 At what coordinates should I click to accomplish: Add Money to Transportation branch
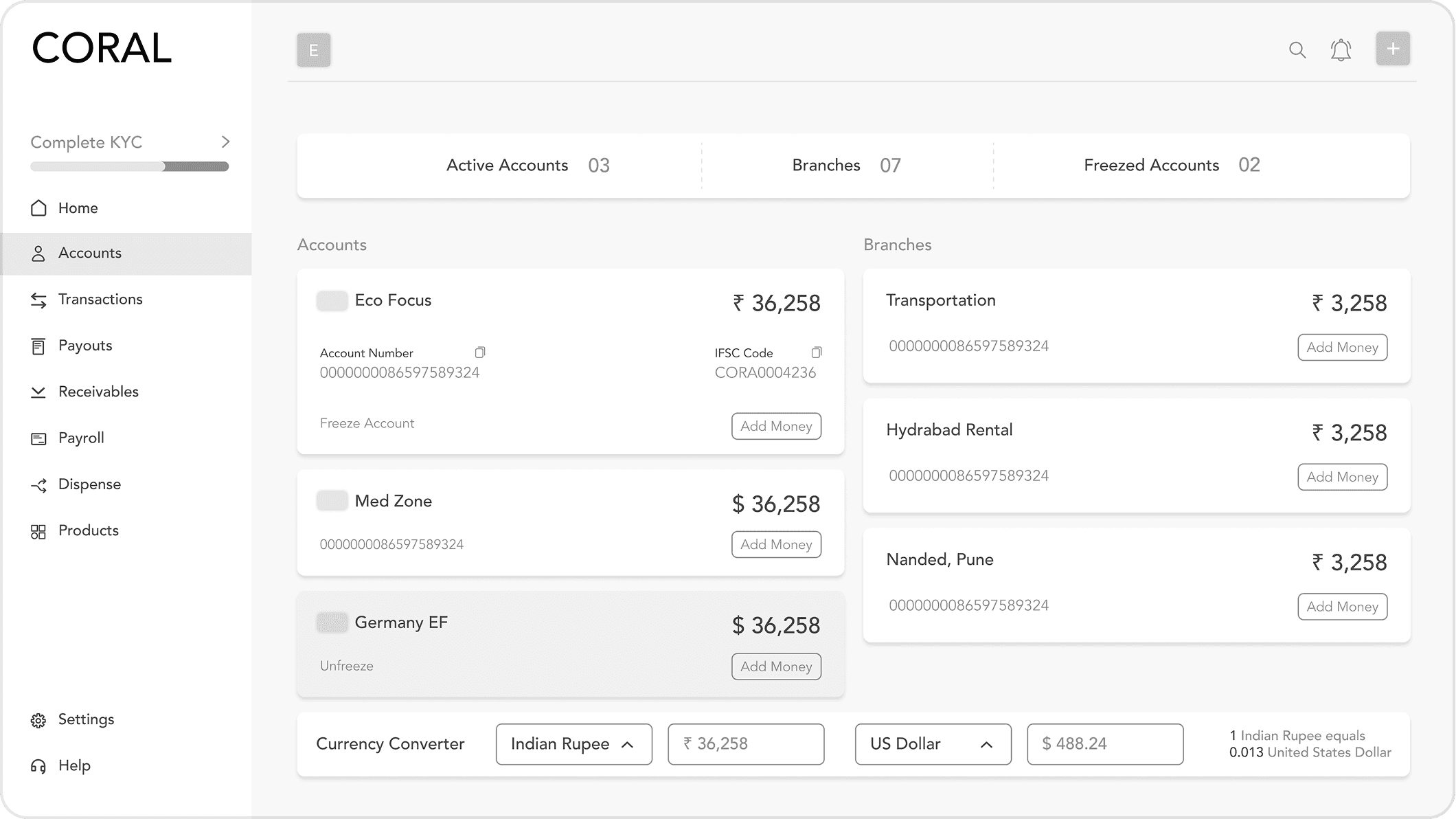tap(1342, 348)
